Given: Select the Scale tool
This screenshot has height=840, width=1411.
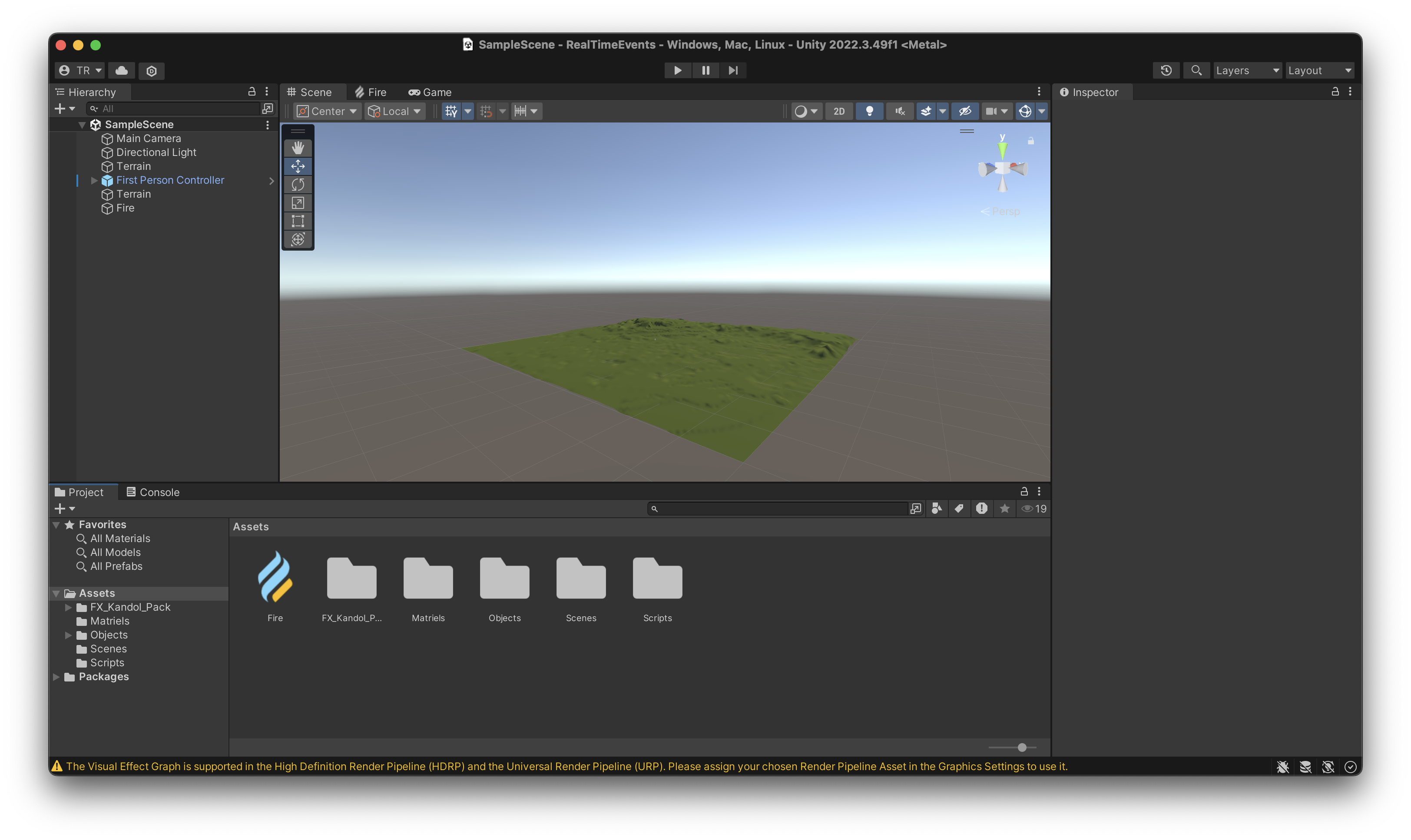Looking at the screenshot, I should pos(298,203).
